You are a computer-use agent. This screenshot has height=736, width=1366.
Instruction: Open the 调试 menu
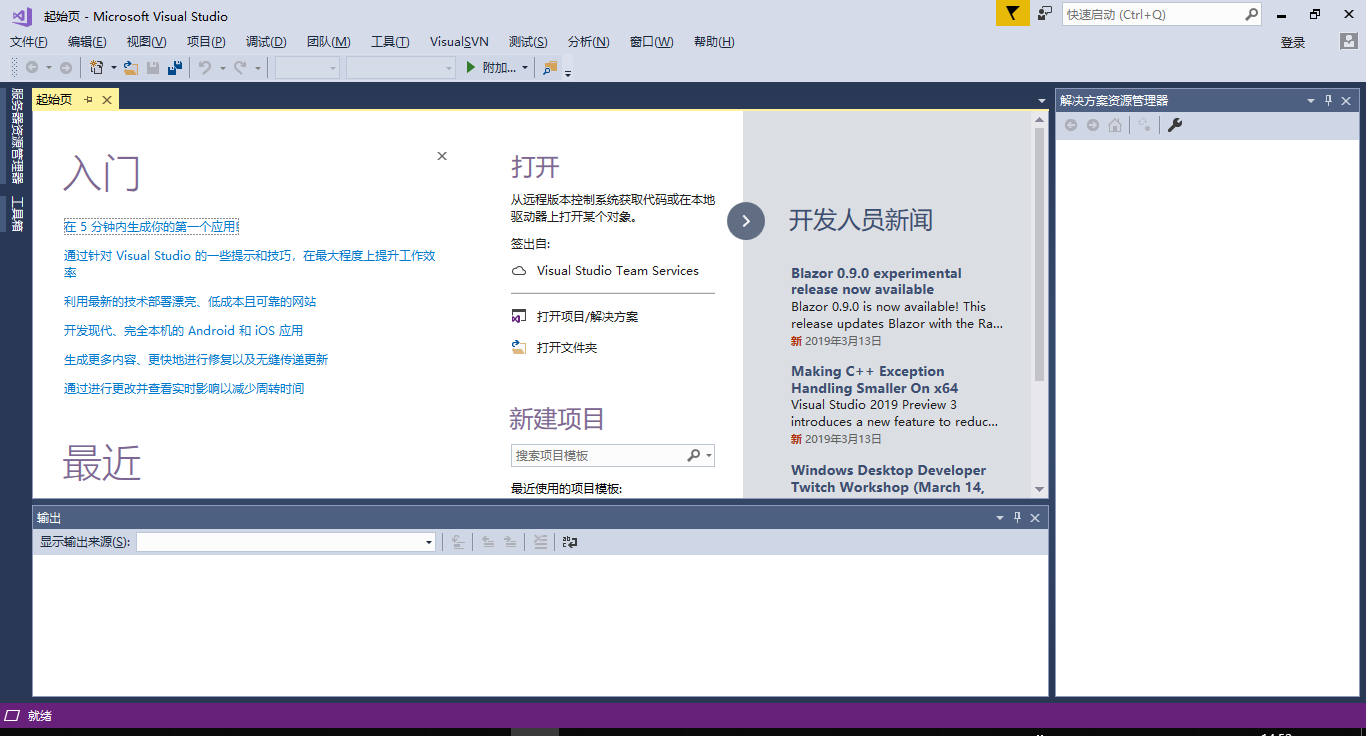[x=265, y=42]
